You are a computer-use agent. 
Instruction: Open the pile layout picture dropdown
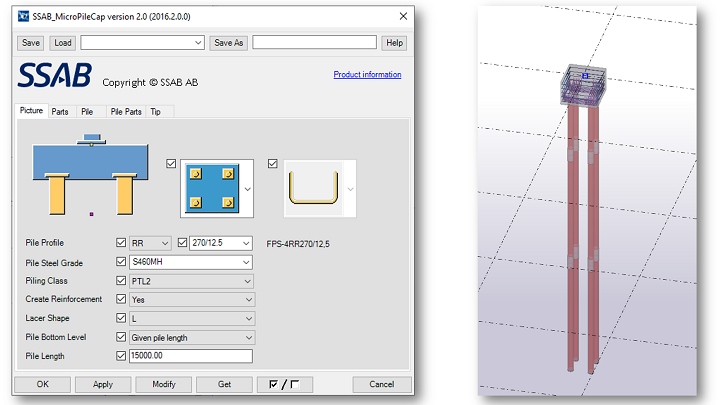point(248,189)
